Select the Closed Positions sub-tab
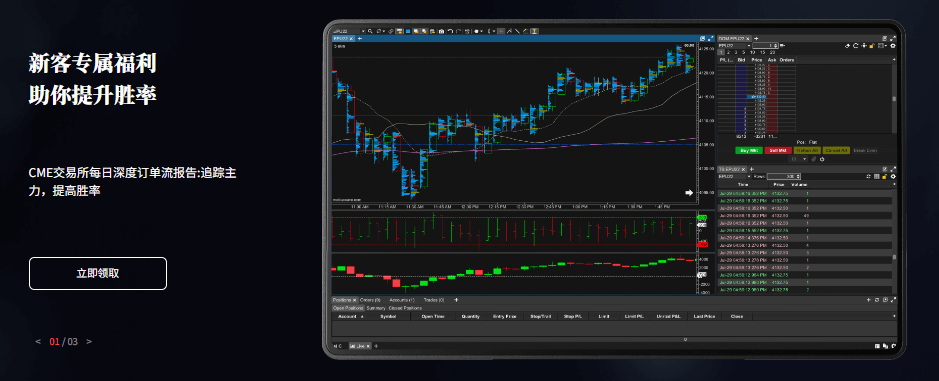Image resolution: width=939 pixels, height=381 pixels. [405, 308]
